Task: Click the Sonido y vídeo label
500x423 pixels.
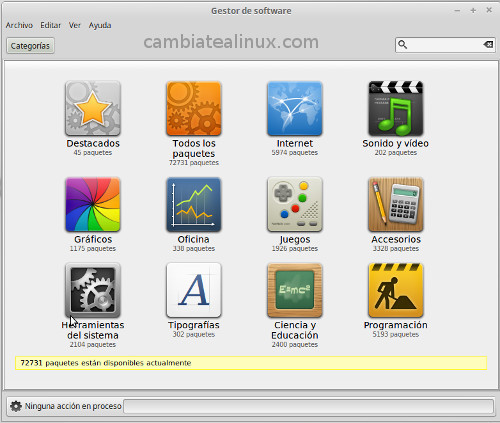Action: [x=396, y=143]
